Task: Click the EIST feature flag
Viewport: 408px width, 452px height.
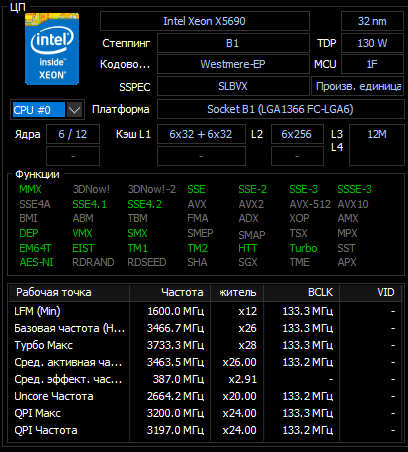Action: pyautogui.click(x=83, y=248)
